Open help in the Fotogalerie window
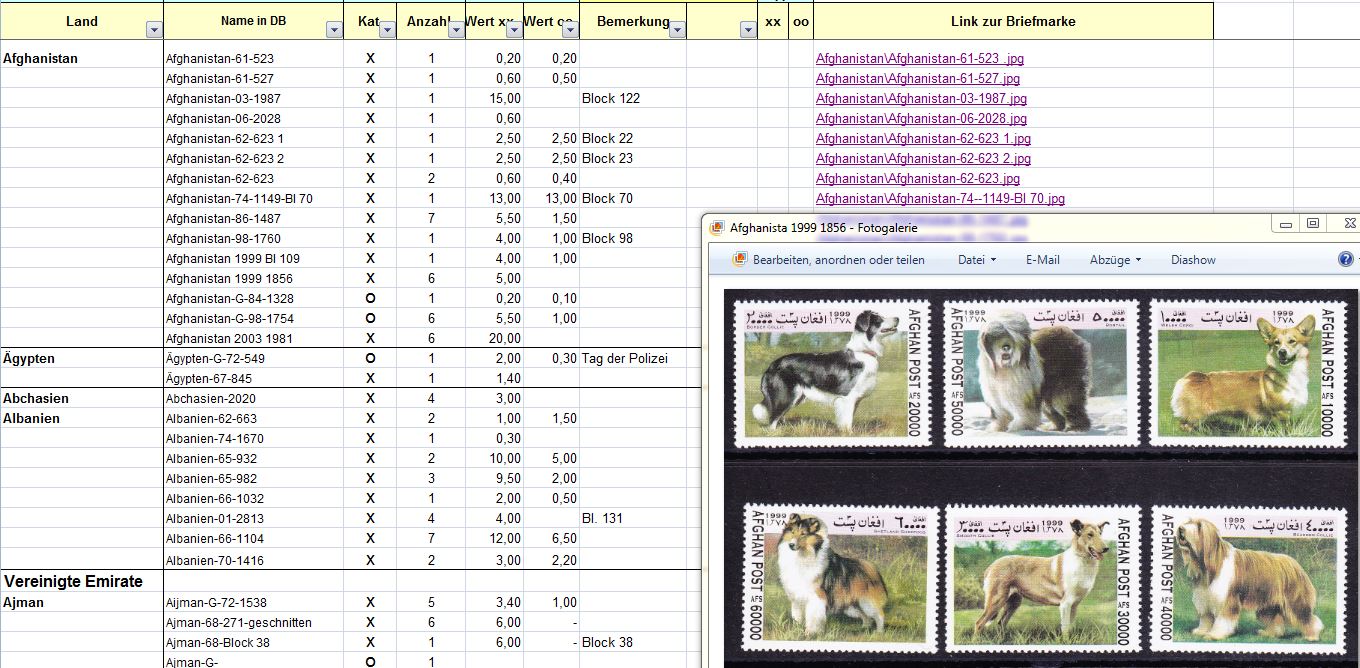Viewport: 1360px width, 668px height. [x=1345, y=259]
